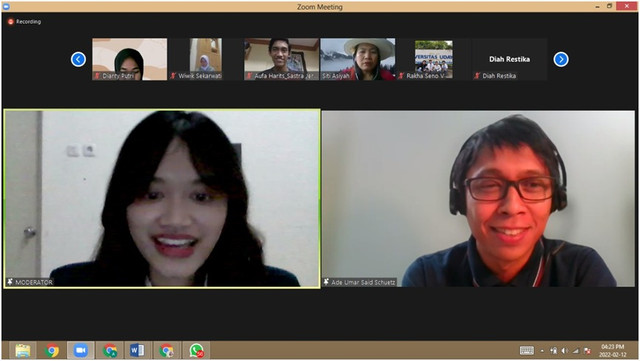Open File Explorer from taskbar
640x361 pixels.
[x=23, y=350]
